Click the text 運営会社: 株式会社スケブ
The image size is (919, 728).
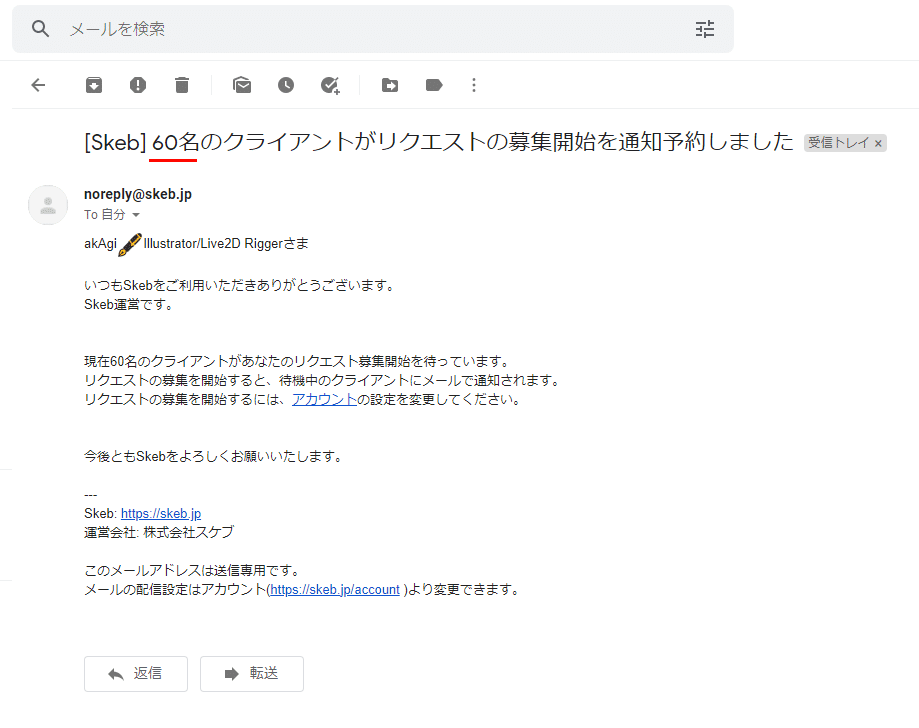point(159,533)
